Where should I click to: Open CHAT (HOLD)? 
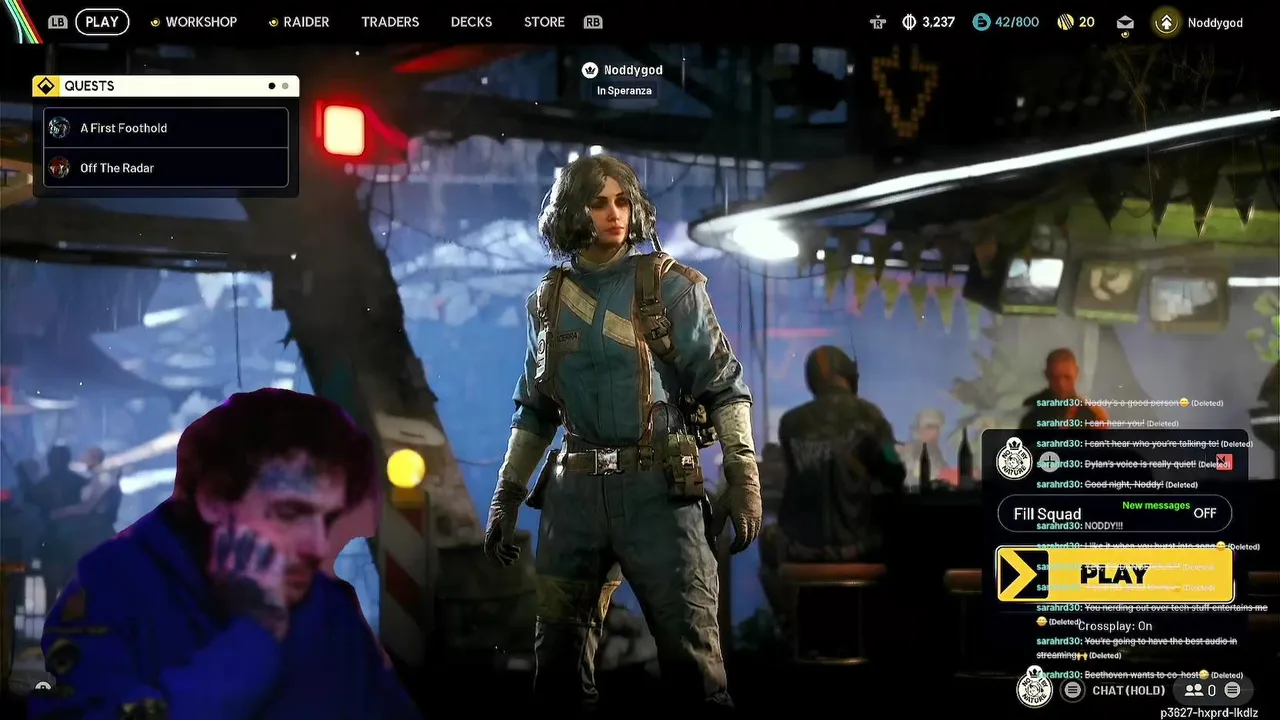click(x=1129, y=690)
